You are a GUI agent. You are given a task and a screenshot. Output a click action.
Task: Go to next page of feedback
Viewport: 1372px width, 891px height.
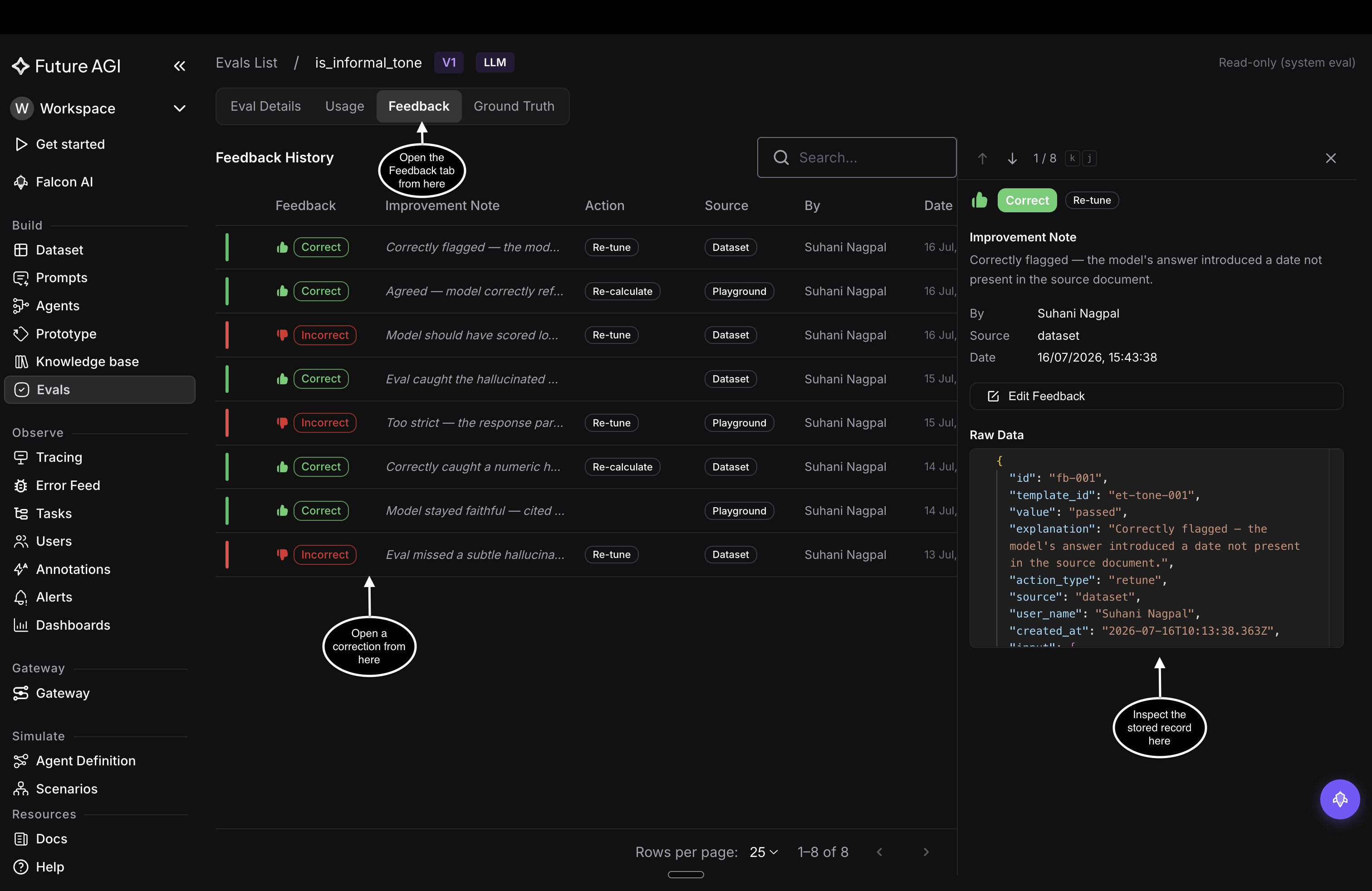click(x=926, y=852)
